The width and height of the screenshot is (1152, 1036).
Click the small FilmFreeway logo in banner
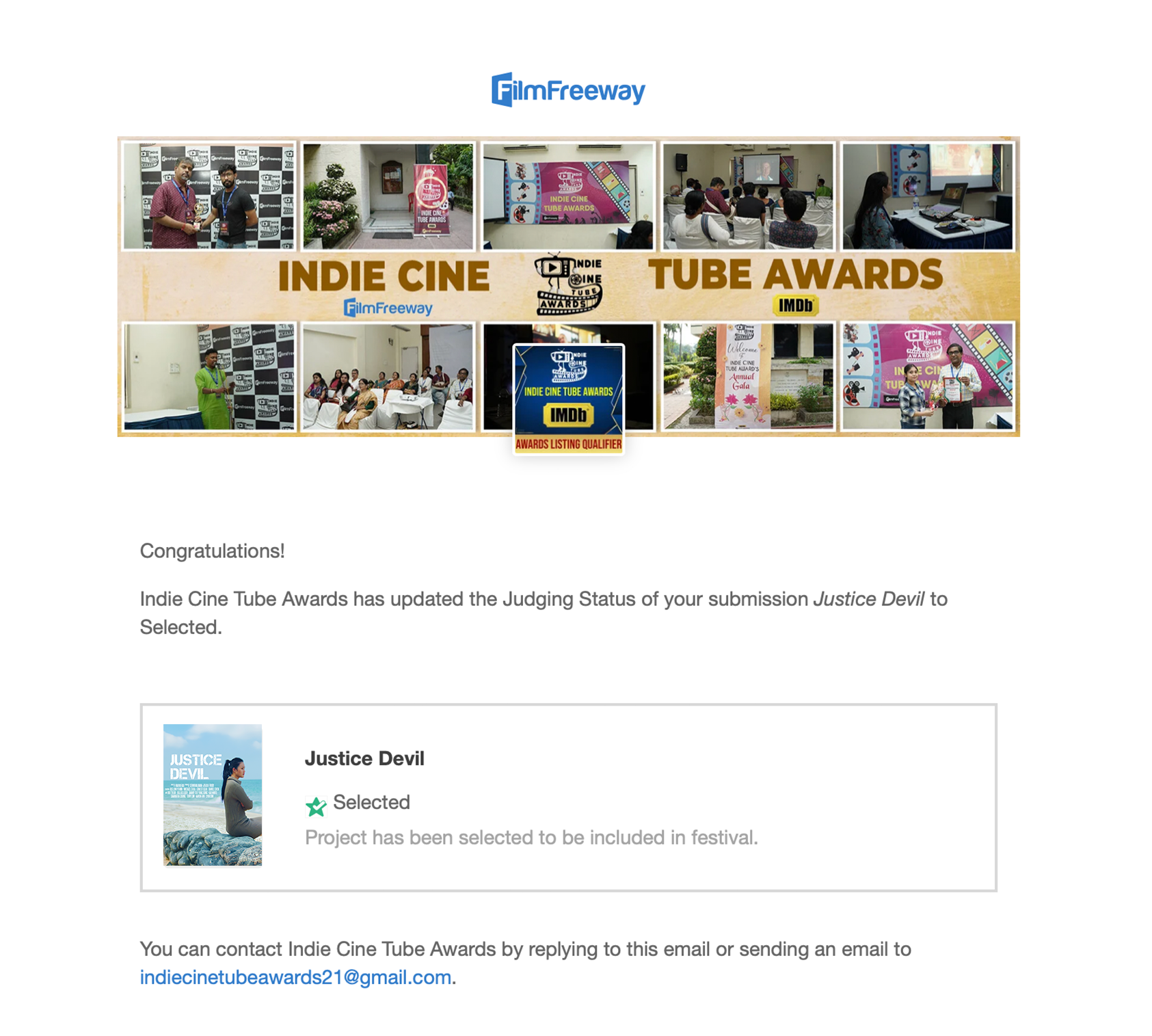[x=388, y=308]
